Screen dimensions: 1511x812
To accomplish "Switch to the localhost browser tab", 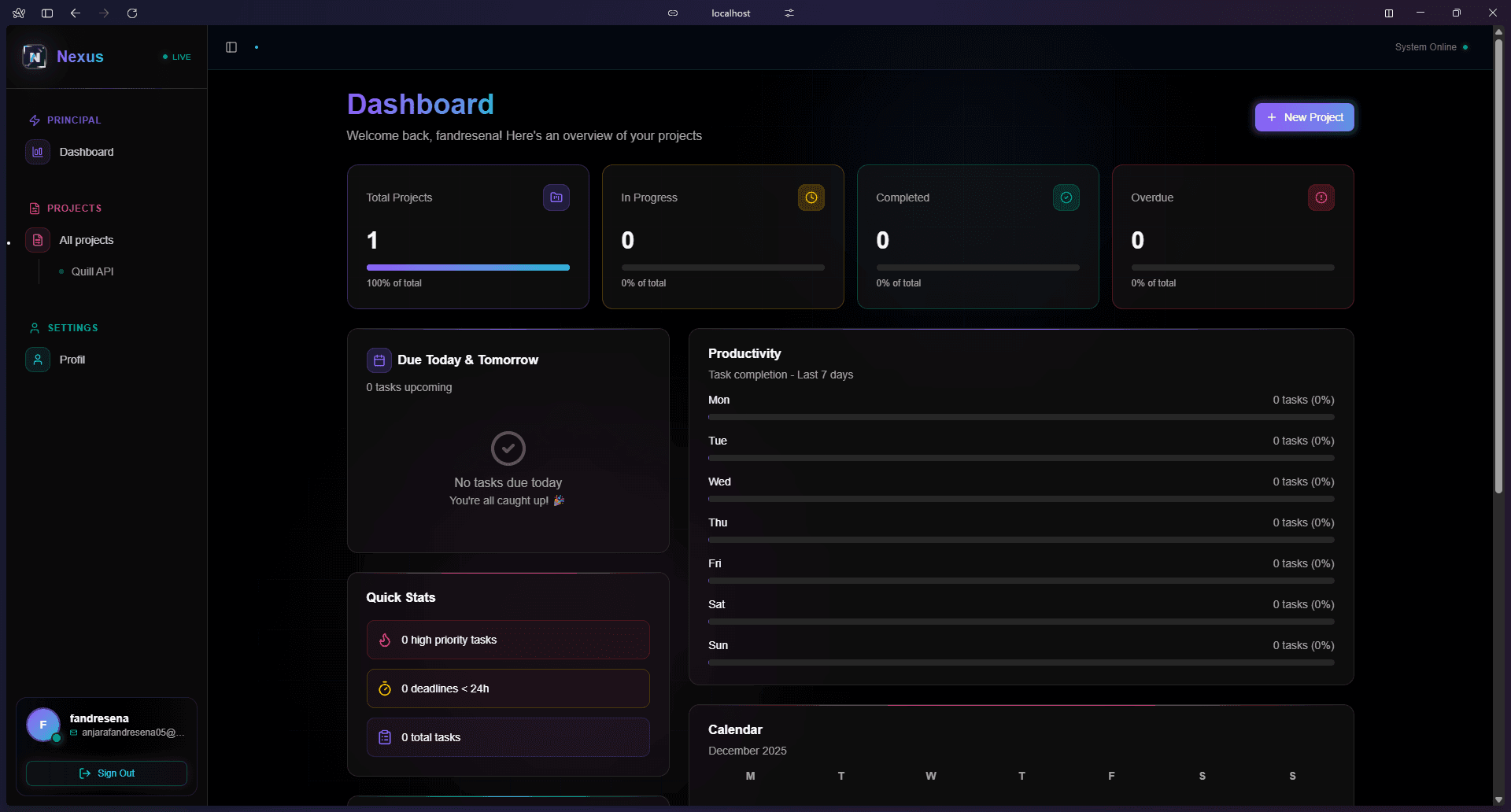I will tap(730, 13).
